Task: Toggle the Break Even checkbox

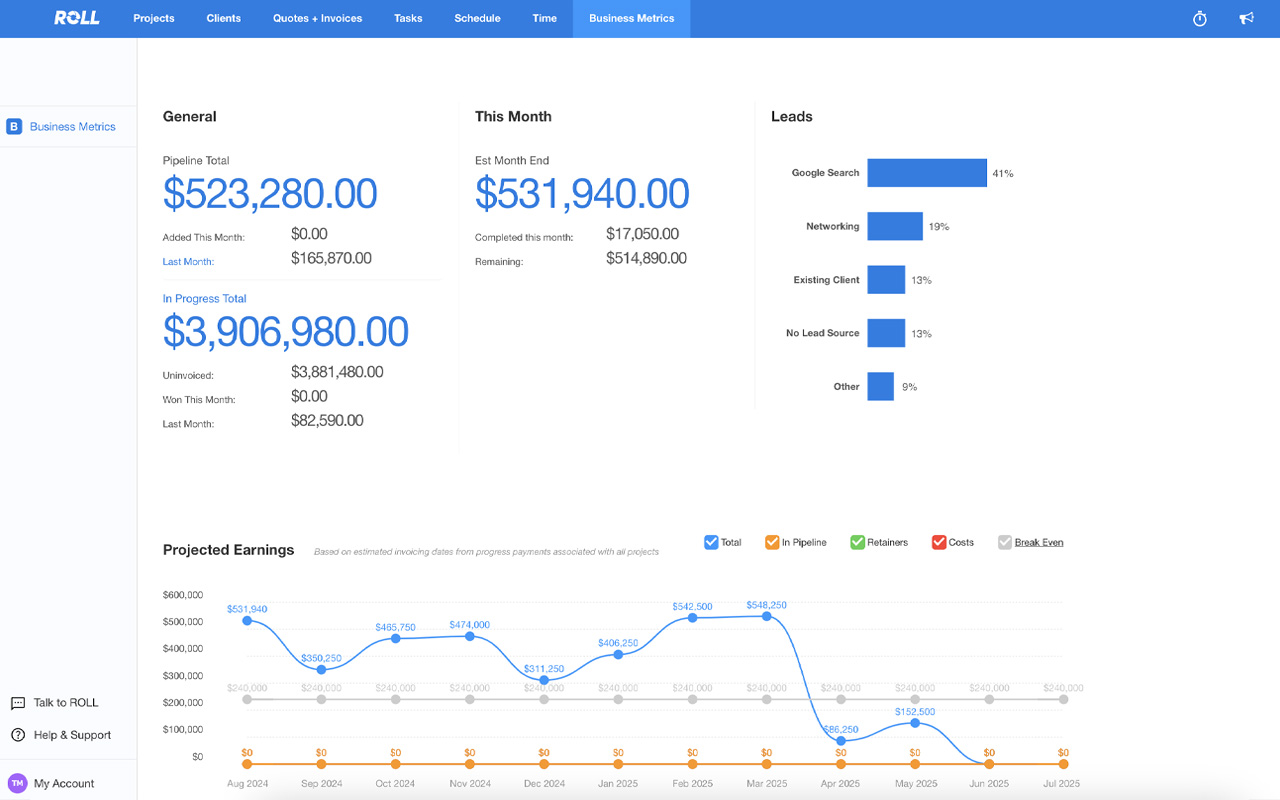Action: [1005, 542]
